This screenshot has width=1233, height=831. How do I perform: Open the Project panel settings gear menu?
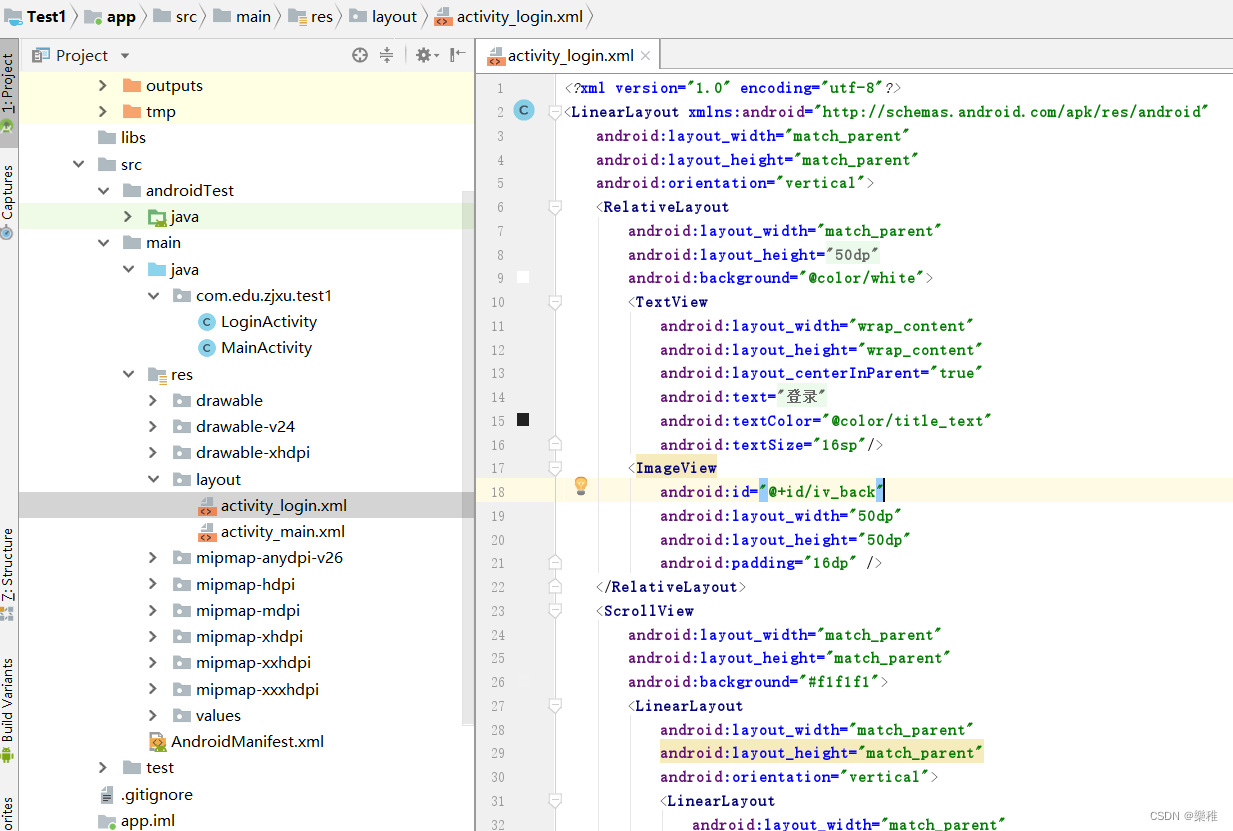coord(424,55)
